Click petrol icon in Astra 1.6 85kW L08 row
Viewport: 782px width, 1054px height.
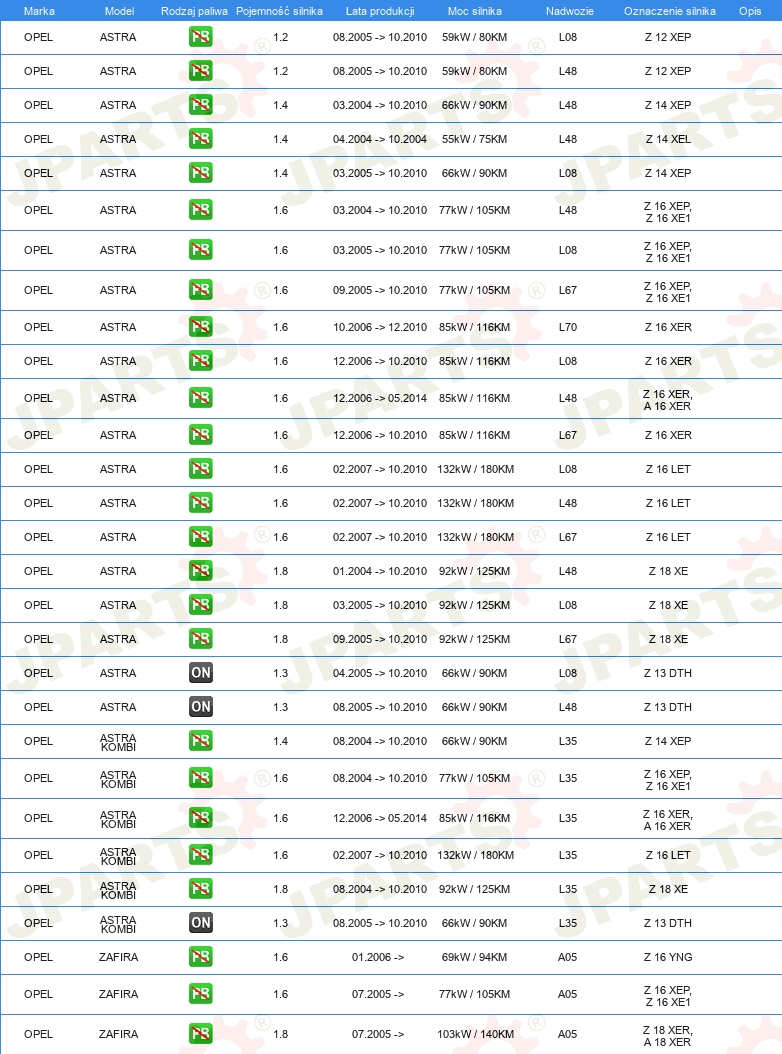click(x=200, y=361)
